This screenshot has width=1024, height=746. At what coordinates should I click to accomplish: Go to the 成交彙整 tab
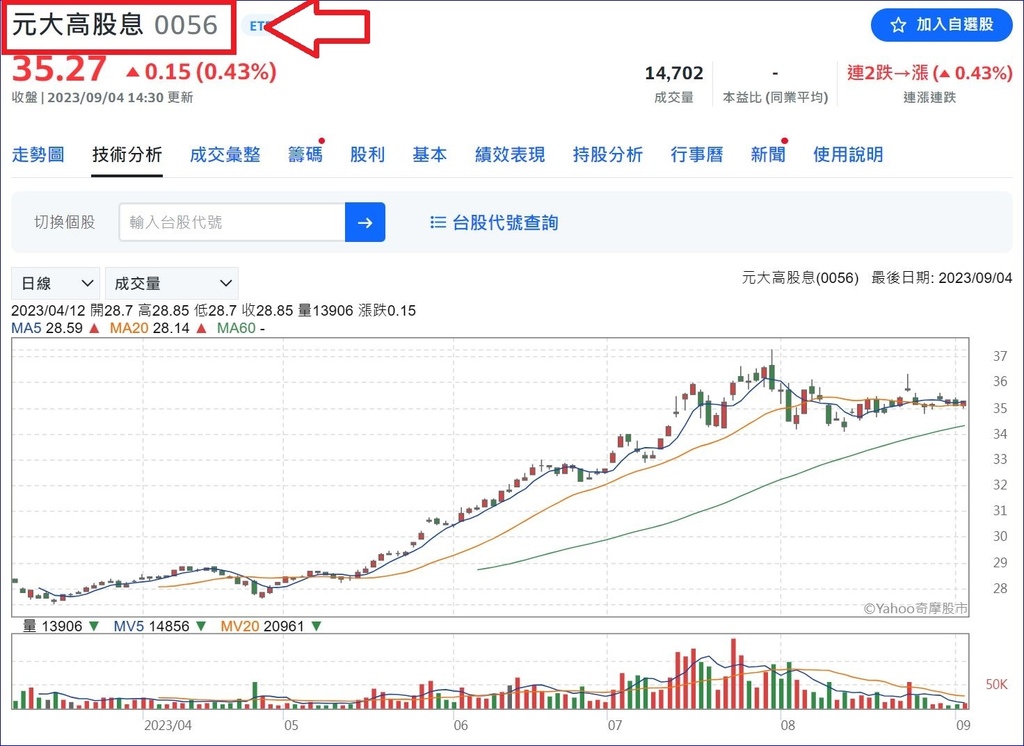(x=225, y=155)
